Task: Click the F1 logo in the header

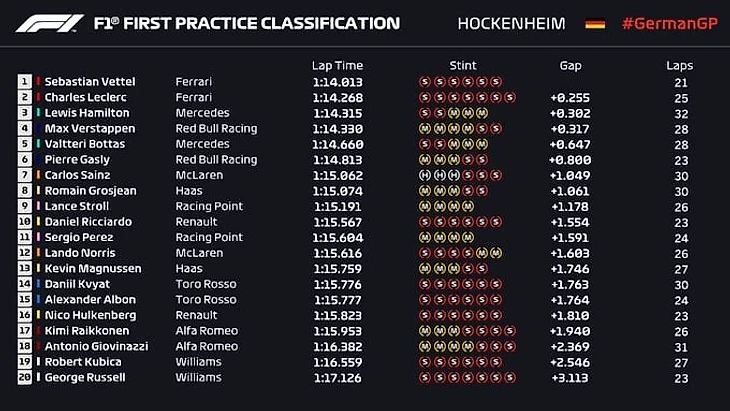Action: pyautogui.click(x=51, y=23)
